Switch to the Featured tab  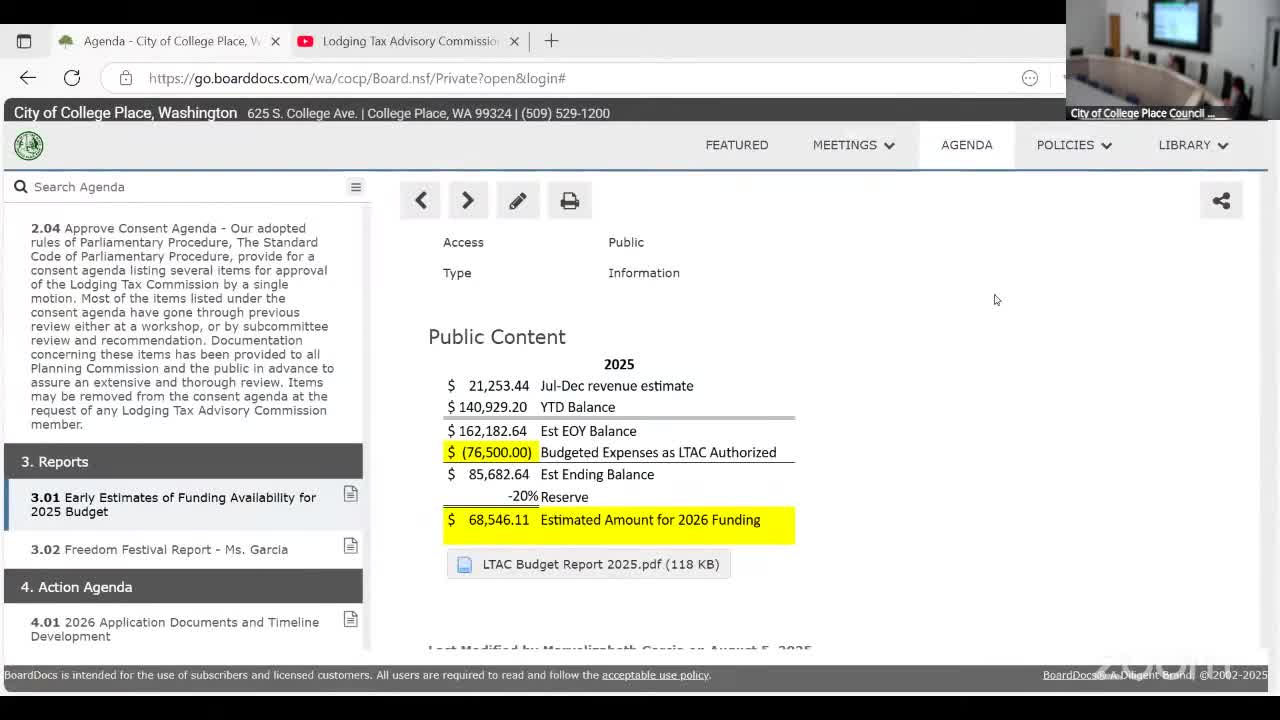coord(737,145)
